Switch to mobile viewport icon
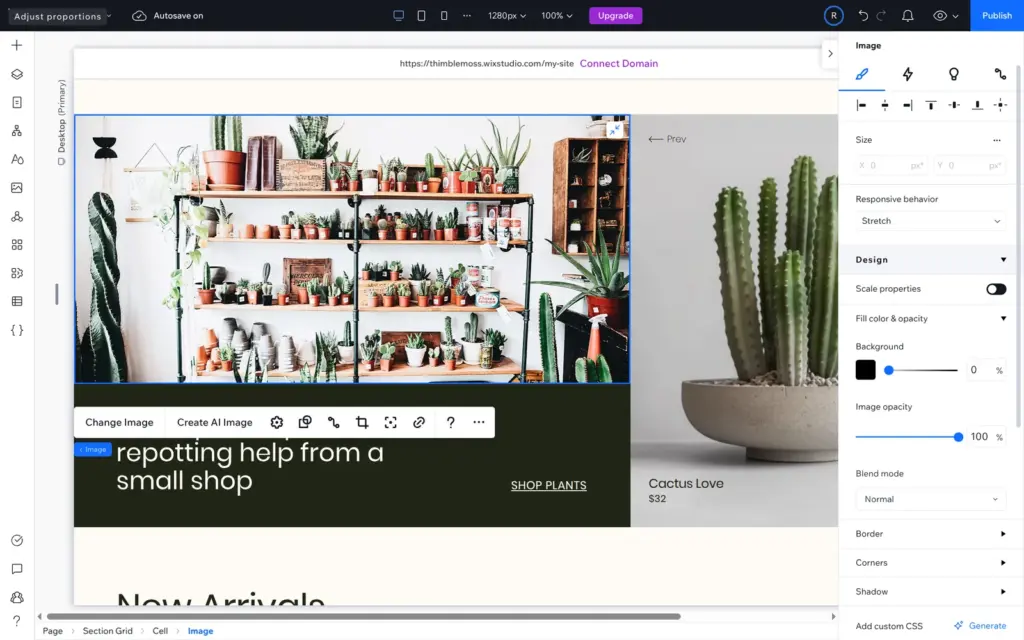 coord(444,16)
